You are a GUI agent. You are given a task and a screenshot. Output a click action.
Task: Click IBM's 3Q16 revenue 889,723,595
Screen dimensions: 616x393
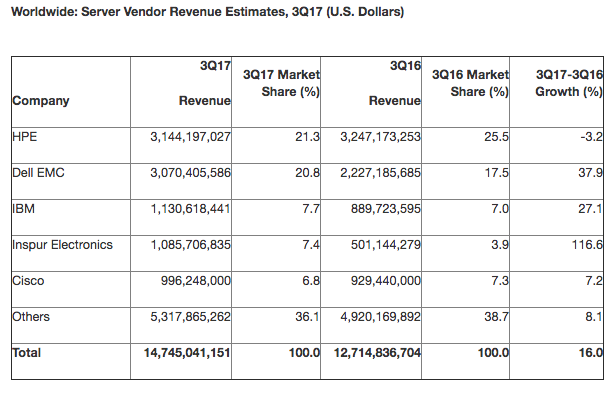pyautogui.click(x=386, y=208)
